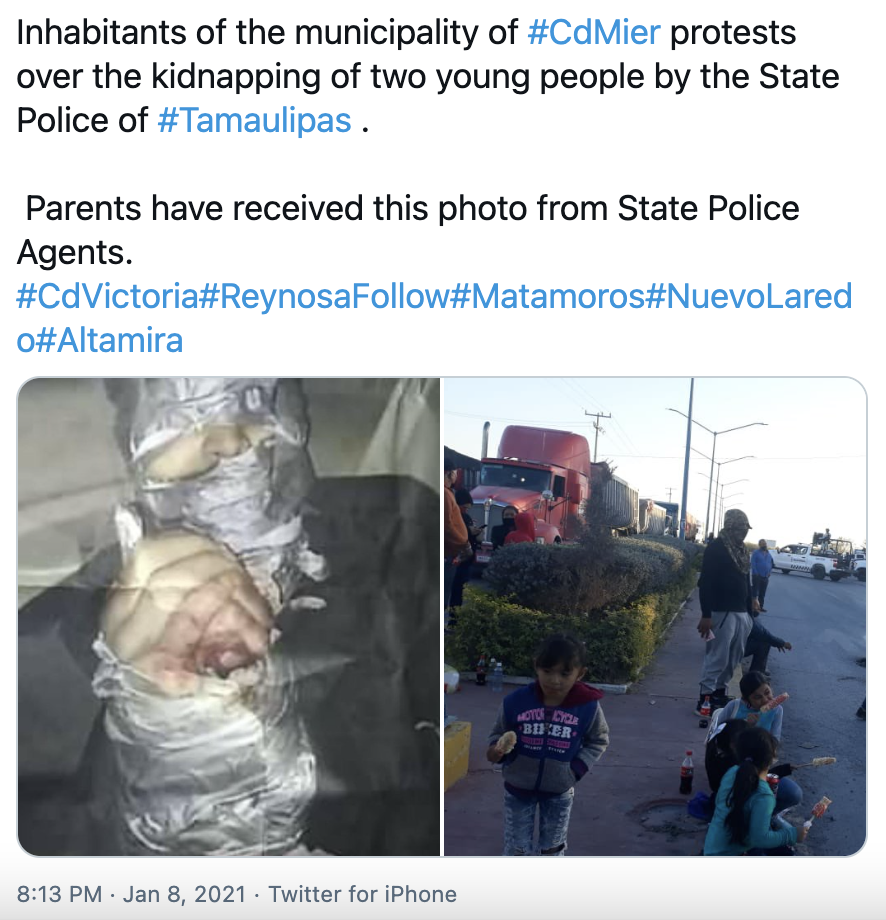Click the Jan 8, 2021 date
Screen dimensions: 886x920
coord(184,894)
